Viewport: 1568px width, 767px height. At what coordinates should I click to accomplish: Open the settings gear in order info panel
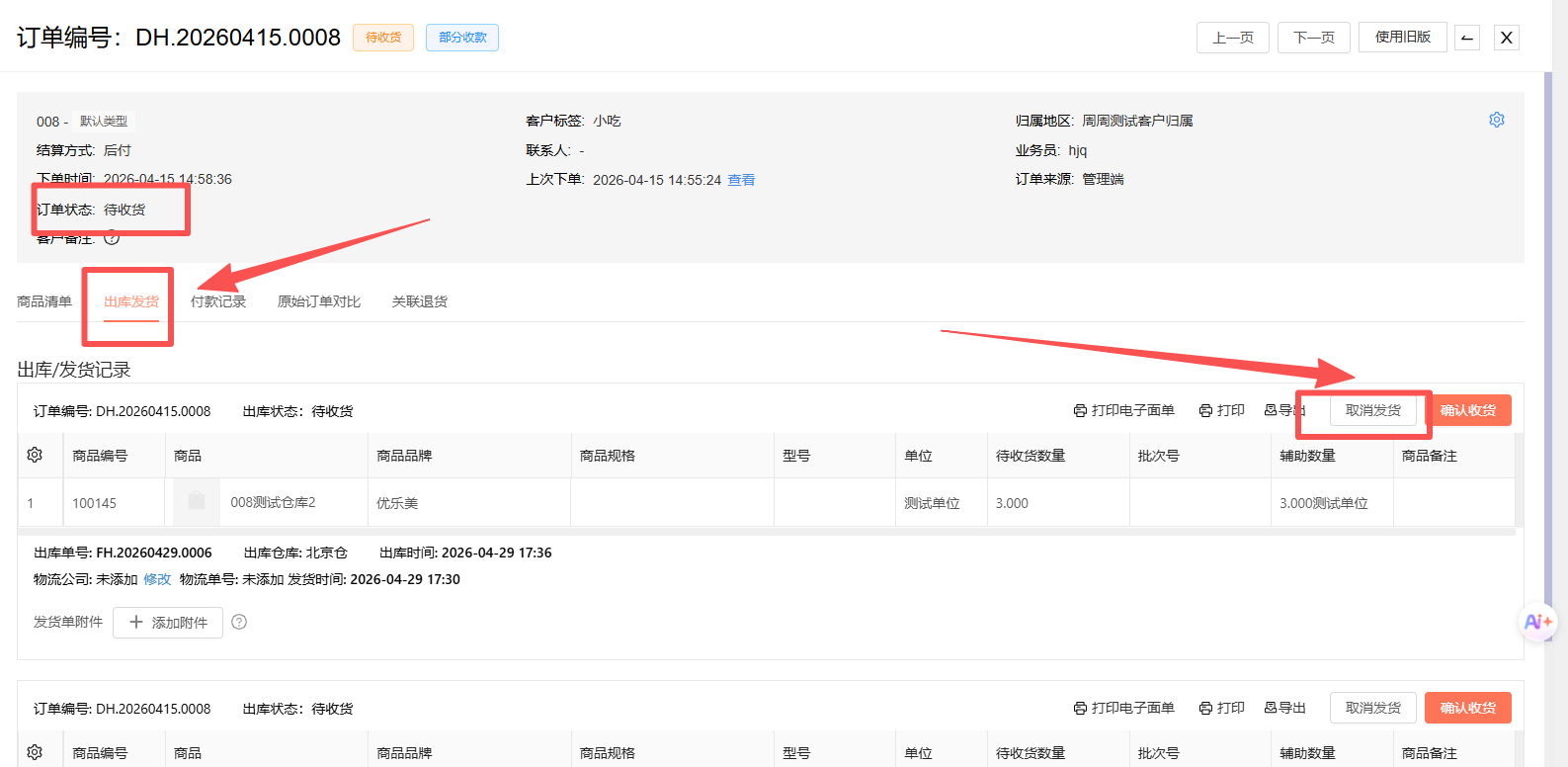1497,120
